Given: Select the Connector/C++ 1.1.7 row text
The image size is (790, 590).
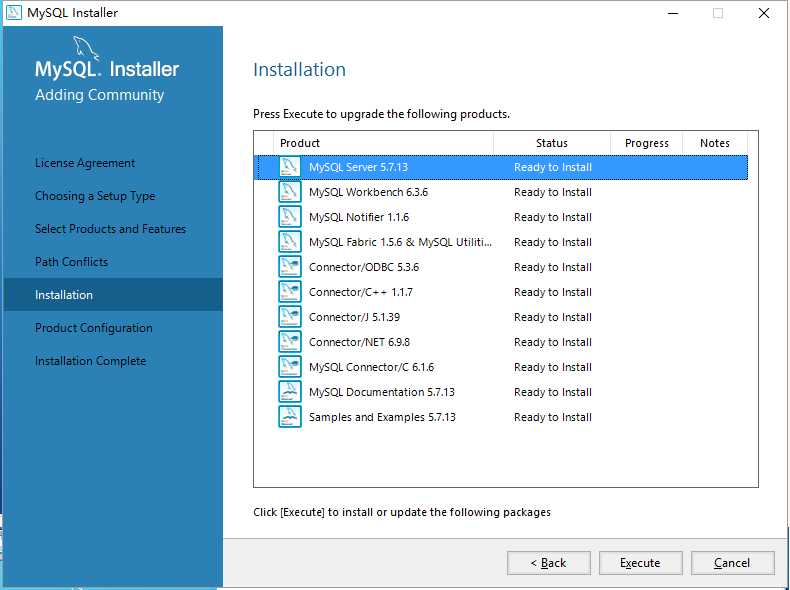Looking at the screenshot, I should (x=361, y=292).
